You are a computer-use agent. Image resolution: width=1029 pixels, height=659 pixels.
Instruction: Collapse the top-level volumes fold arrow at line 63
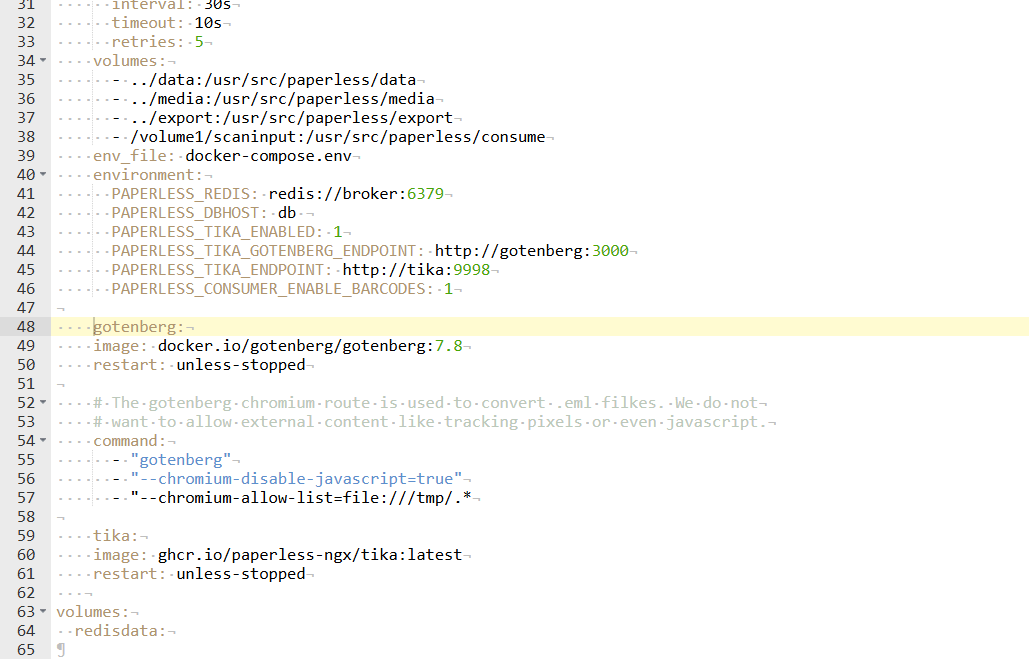pos(43,611)
